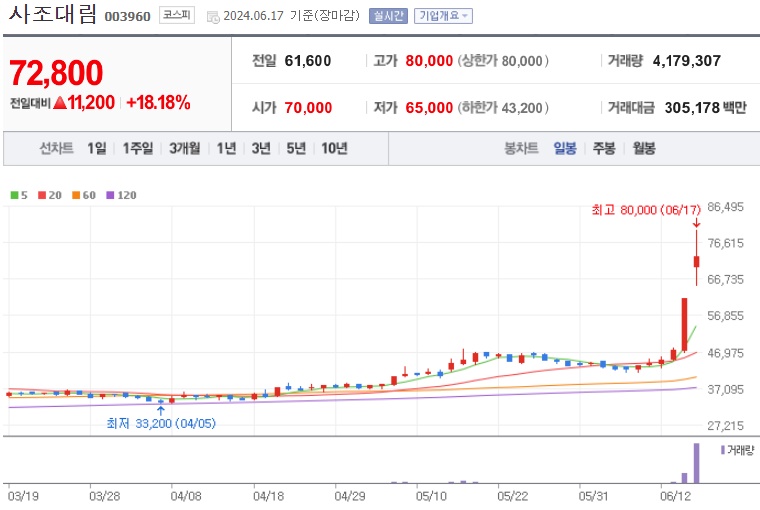The image size is (760, 510).
Task: Click the 코스피 market badge
Action: point(177,15)
